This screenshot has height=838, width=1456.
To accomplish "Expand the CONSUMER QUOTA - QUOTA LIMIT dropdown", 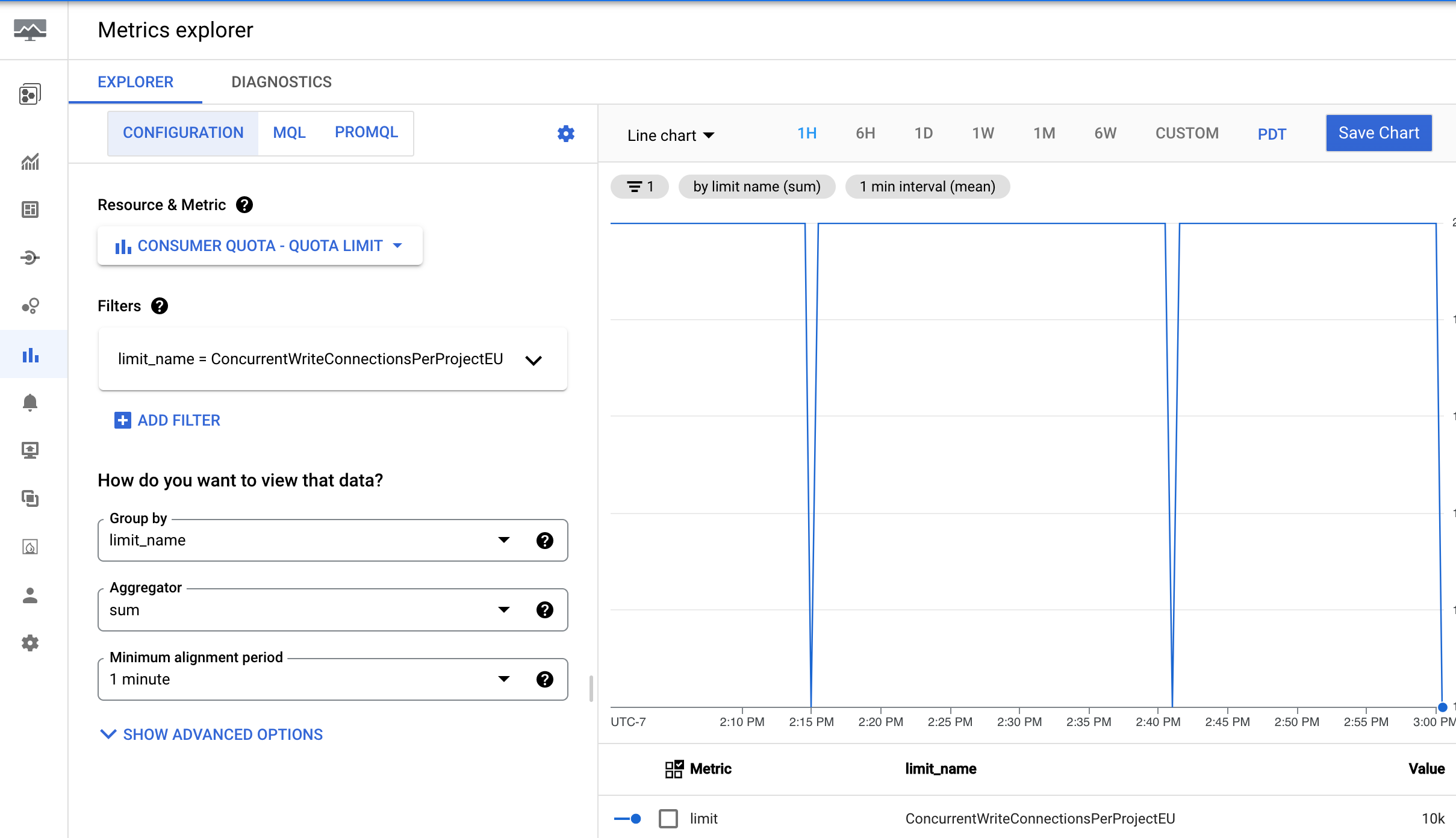I will 399,245.
